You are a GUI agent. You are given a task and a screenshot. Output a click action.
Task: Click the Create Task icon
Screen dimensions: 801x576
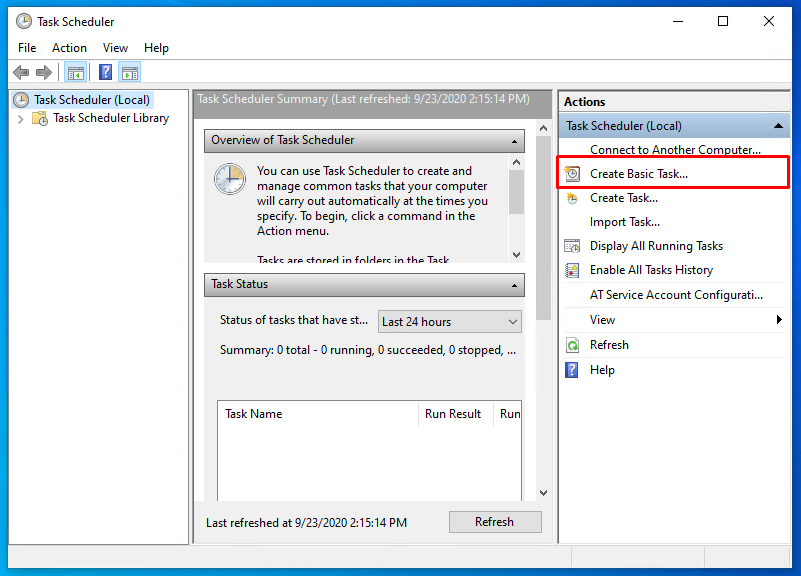pyautogui.click(x=572, y=198)
